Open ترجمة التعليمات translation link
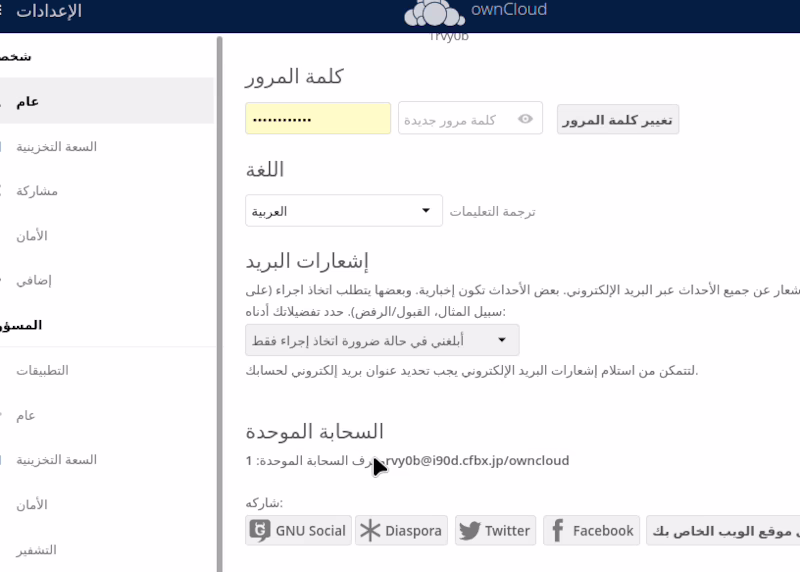 click(492, 212)
